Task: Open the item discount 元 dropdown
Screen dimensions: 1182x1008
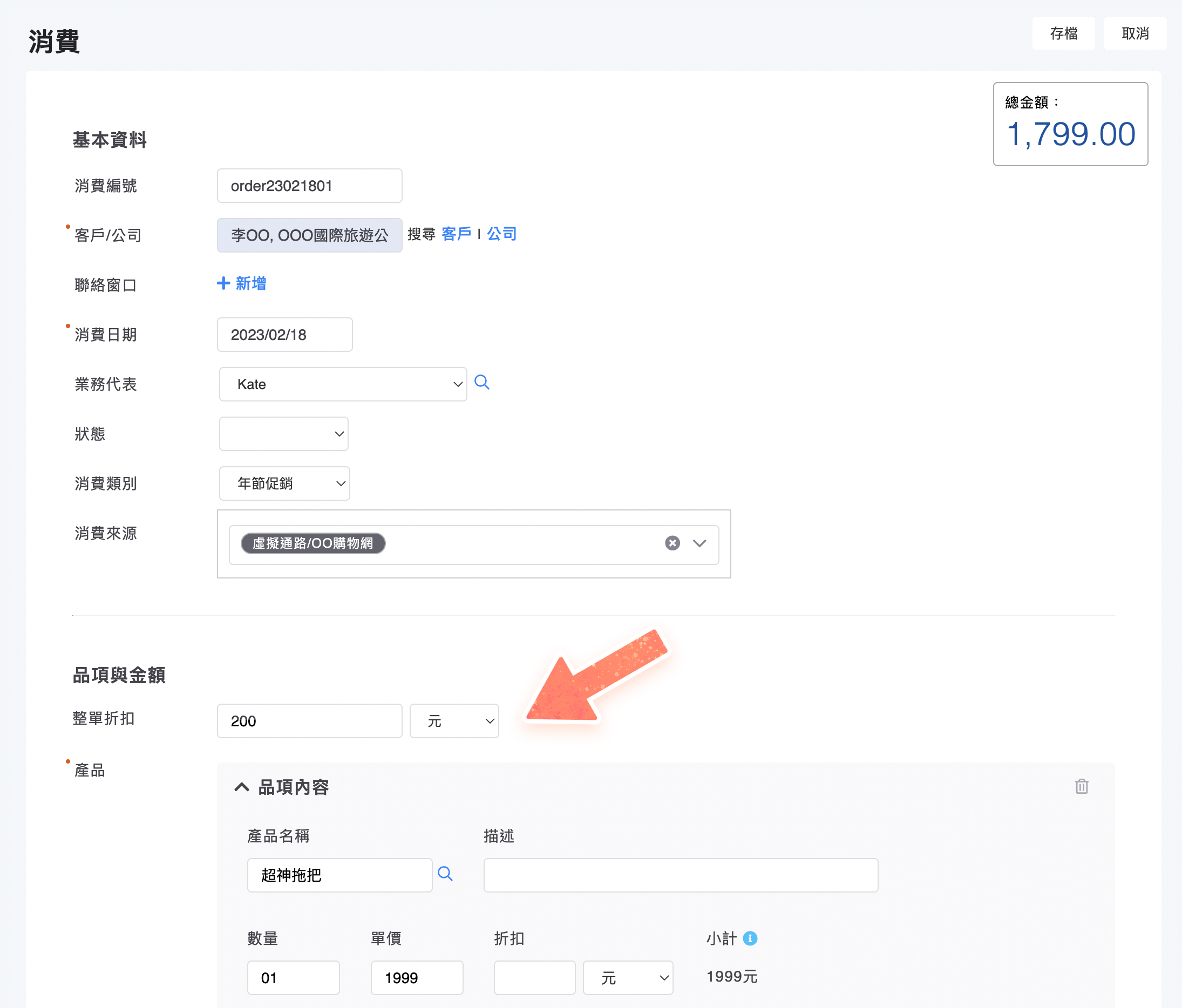Action: [628, 977]
